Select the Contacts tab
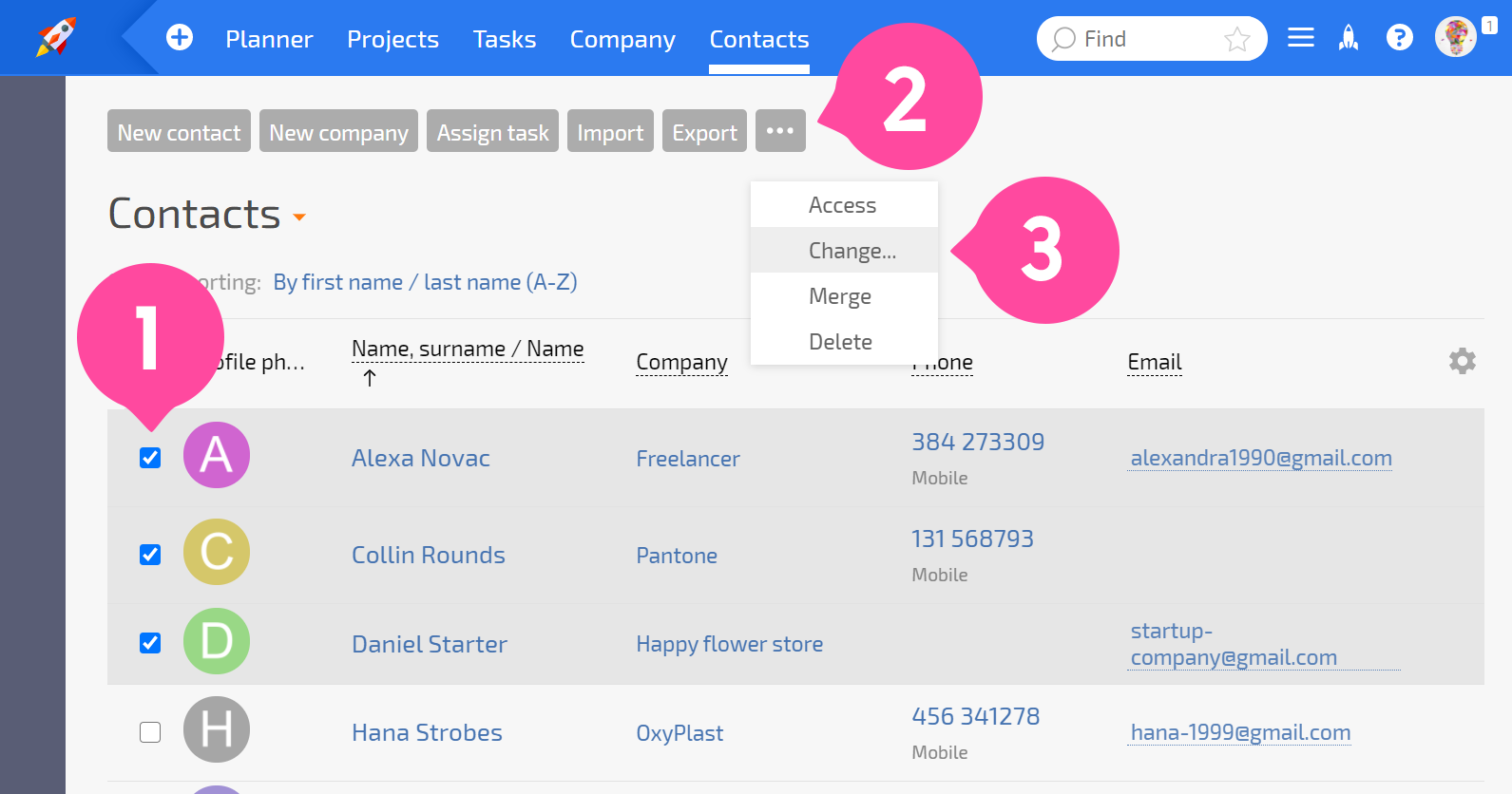 click(x=759, y=39)
